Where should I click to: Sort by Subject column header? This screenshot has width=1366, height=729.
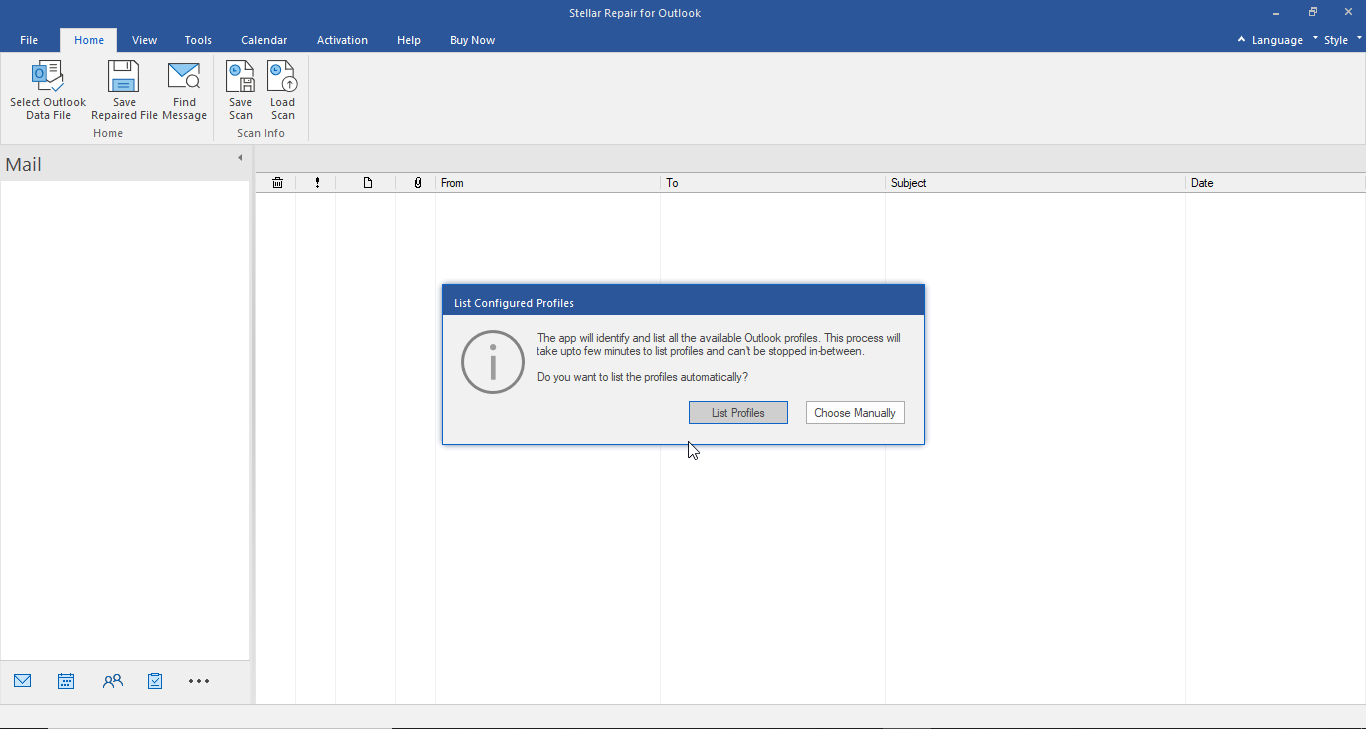[1034, 183]
